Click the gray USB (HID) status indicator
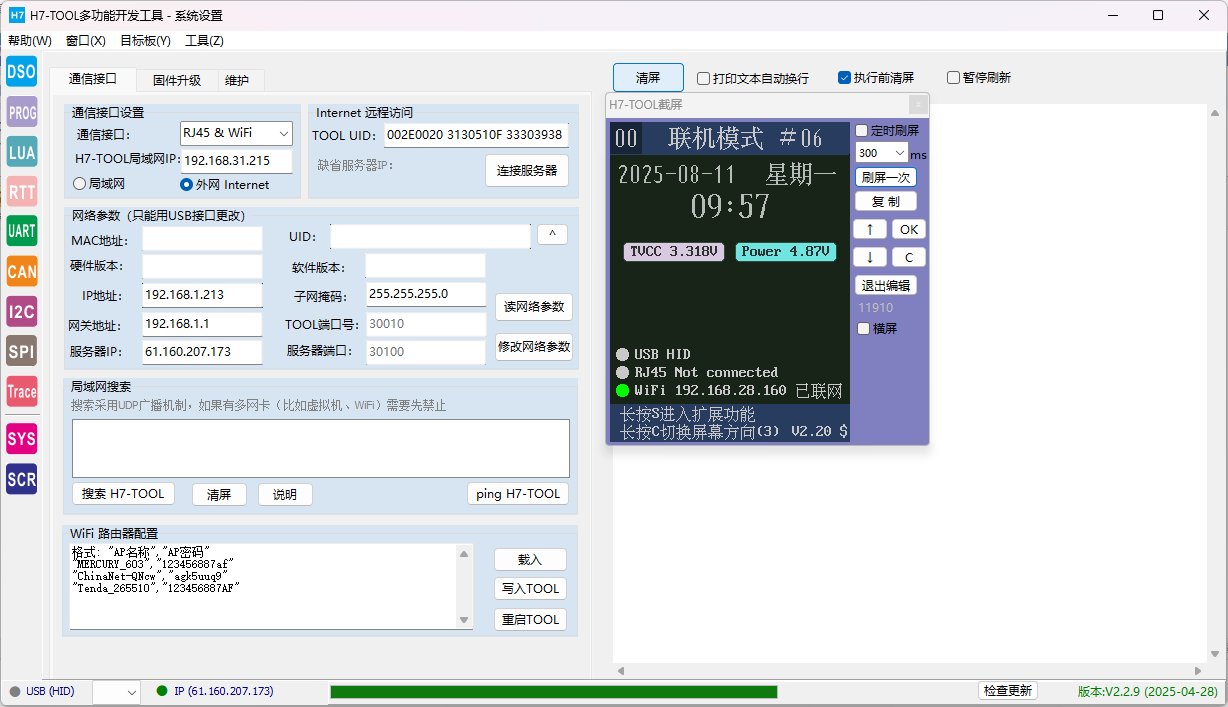 pyautogui.click(x=15, y=691)
